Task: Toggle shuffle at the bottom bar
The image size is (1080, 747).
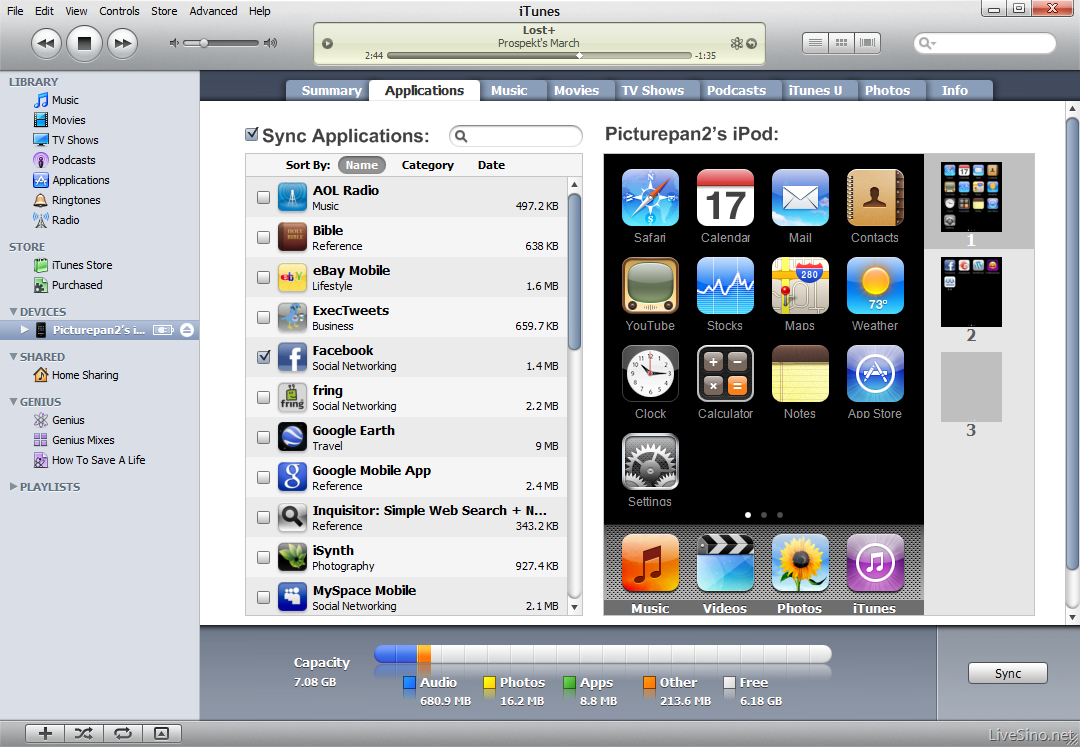Action: coord(84,733)
